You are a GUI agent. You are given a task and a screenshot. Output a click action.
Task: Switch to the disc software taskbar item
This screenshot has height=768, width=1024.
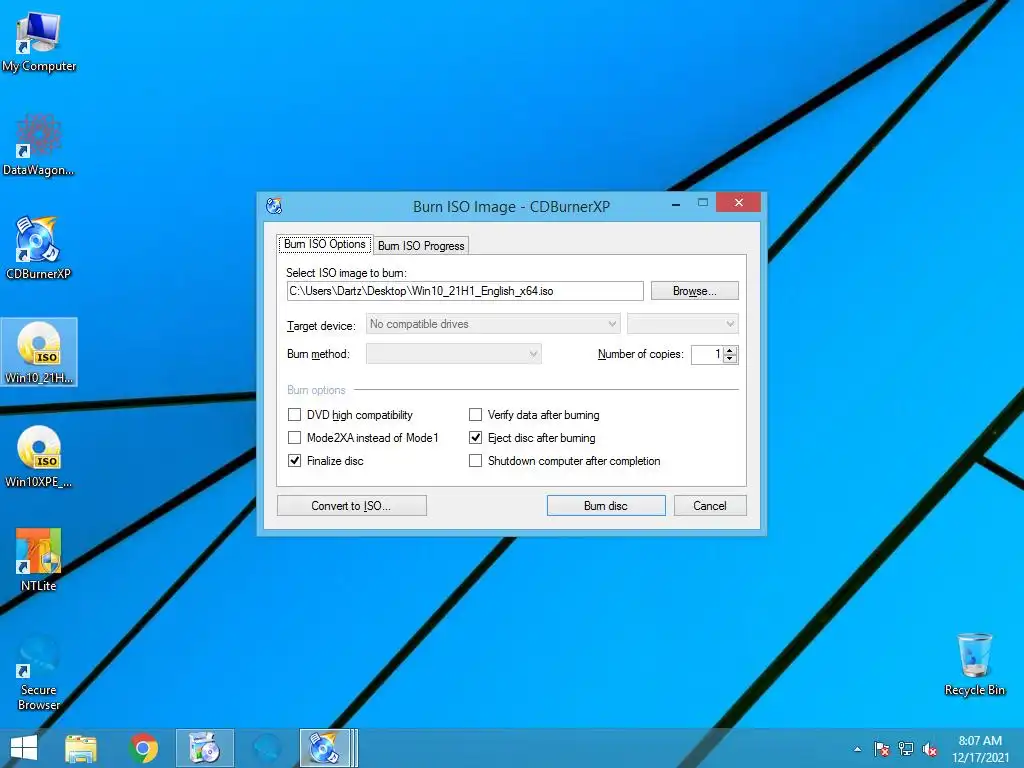pos(204,748)
